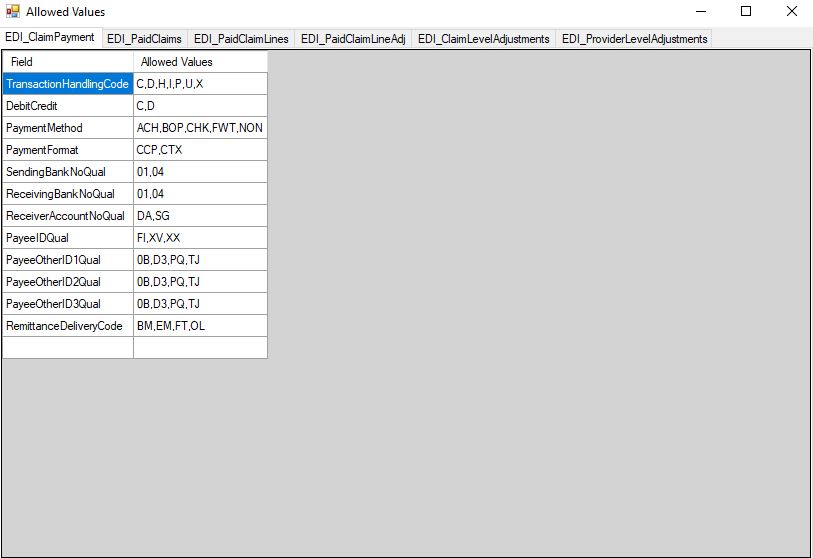Click the Allowed Values column header
The height and width of the screenshot is (558, 813).
(x=201, y=62)
